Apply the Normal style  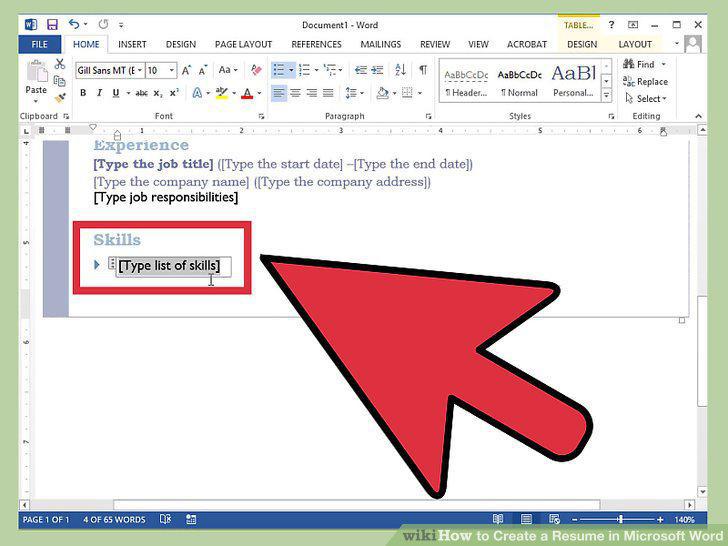click(520, 83)
